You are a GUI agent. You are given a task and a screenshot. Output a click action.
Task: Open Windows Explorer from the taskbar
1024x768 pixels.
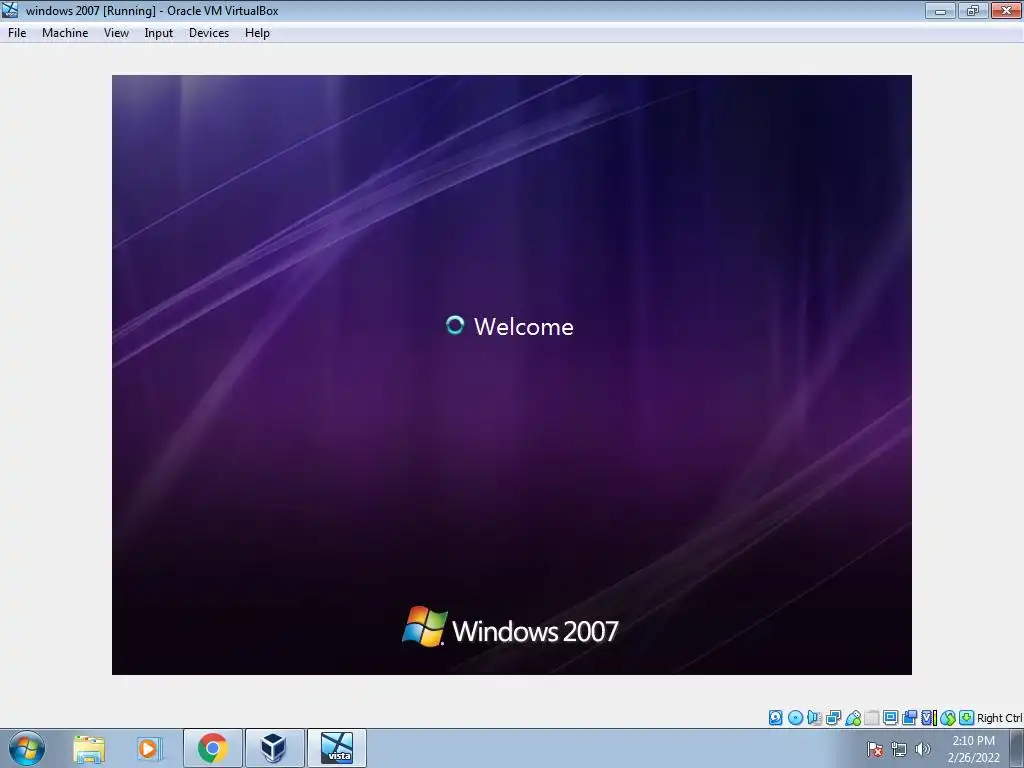89,749
